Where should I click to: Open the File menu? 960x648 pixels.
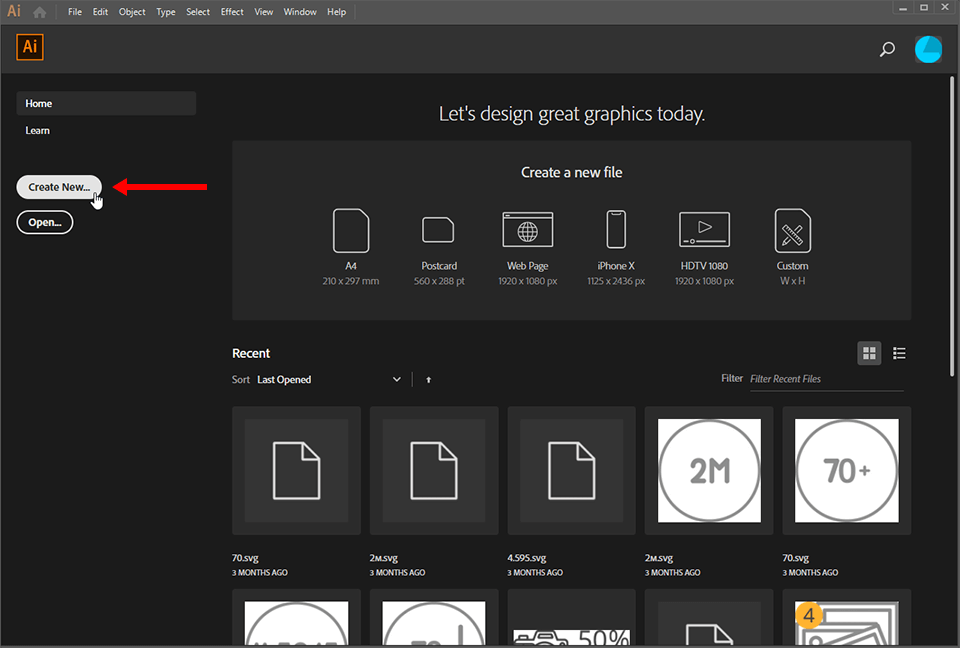(x=75, y=12)
